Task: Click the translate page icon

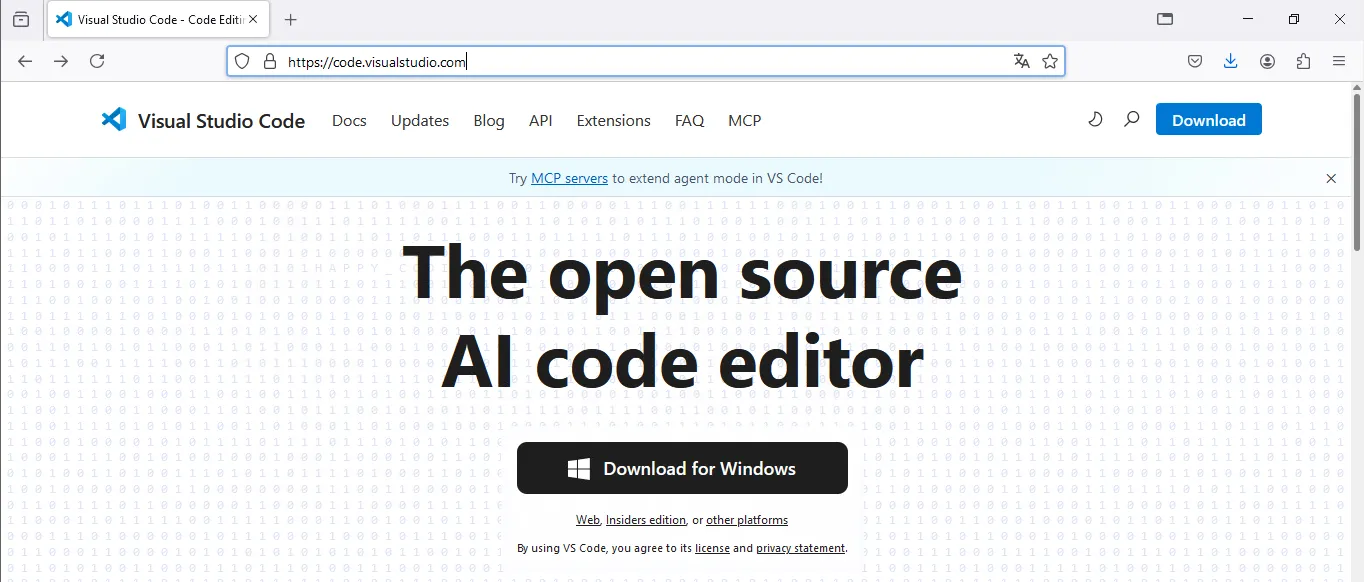Action: coord(1022,61)
